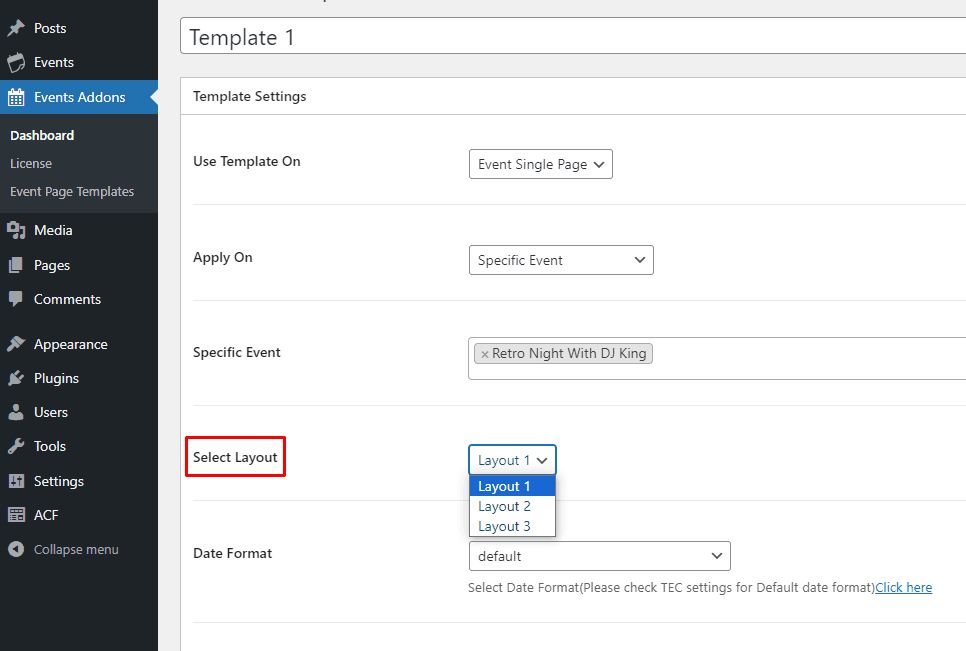Viewport: 966px width, 651px height.
Task: Click the Events Addons calendar icon
Action: click(16, 98)
